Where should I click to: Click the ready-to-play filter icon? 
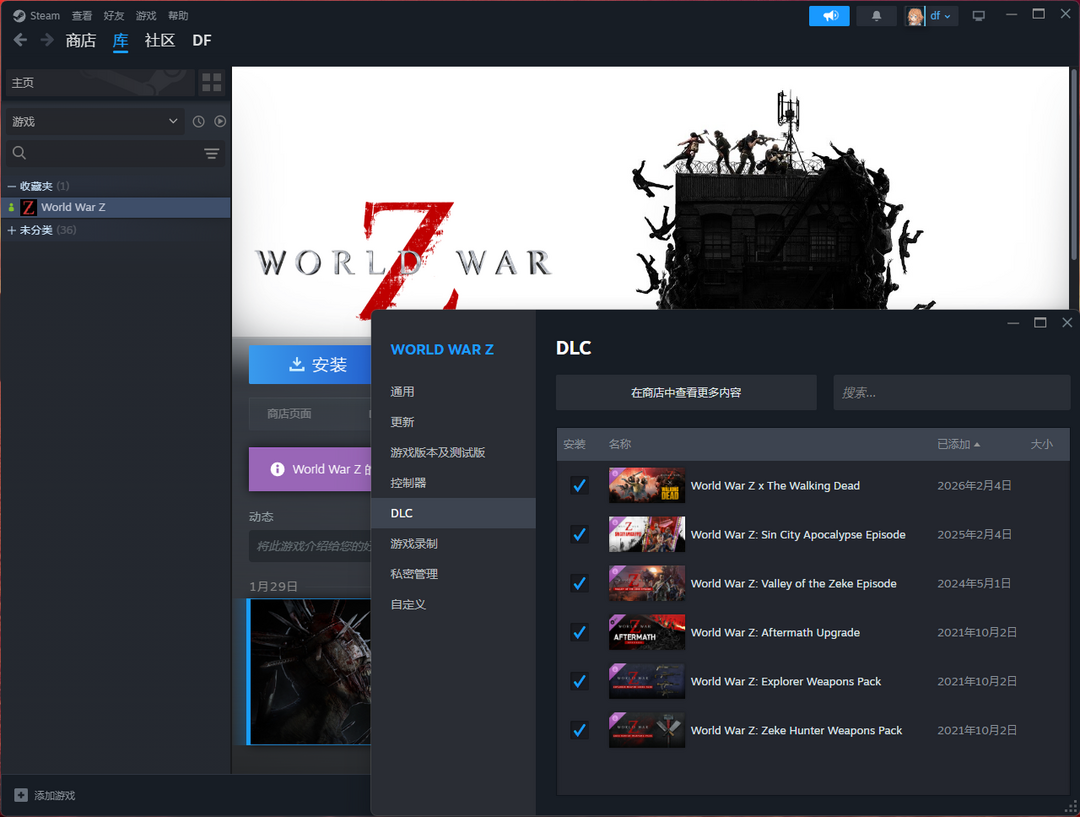tap(220, 122)
